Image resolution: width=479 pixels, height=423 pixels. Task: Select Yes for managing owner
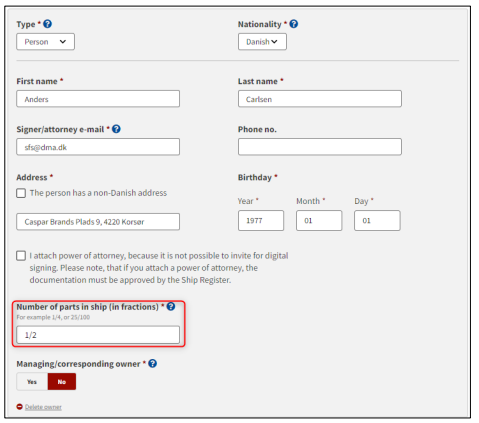[x=32, y=382]
